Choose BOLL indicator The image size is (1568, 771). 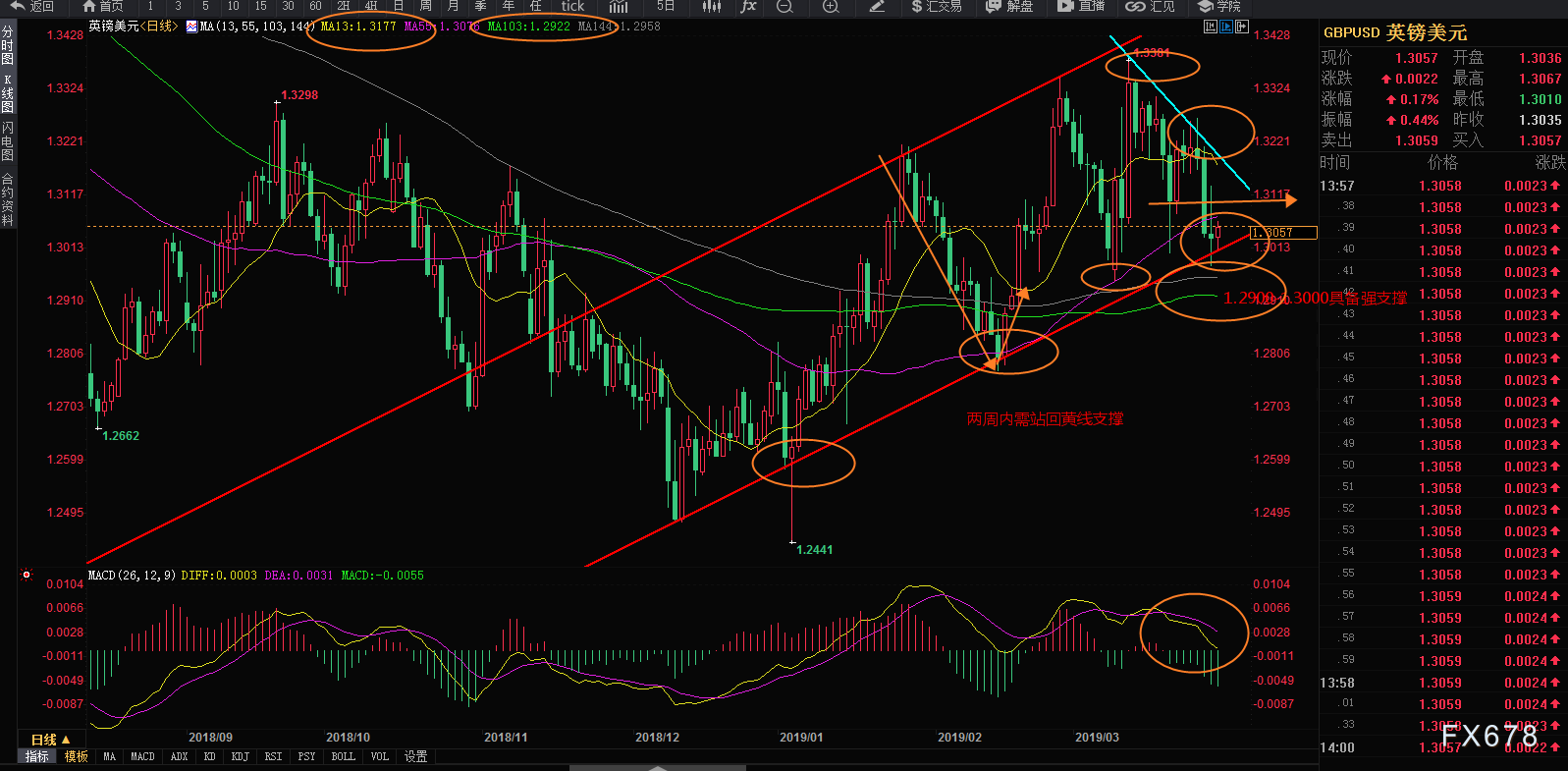[343, 756]
